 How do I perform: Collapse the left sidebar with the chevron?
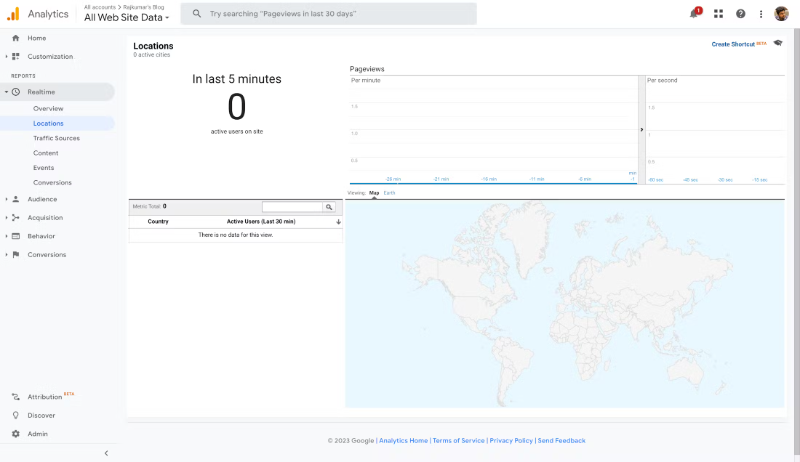point(106,453)
